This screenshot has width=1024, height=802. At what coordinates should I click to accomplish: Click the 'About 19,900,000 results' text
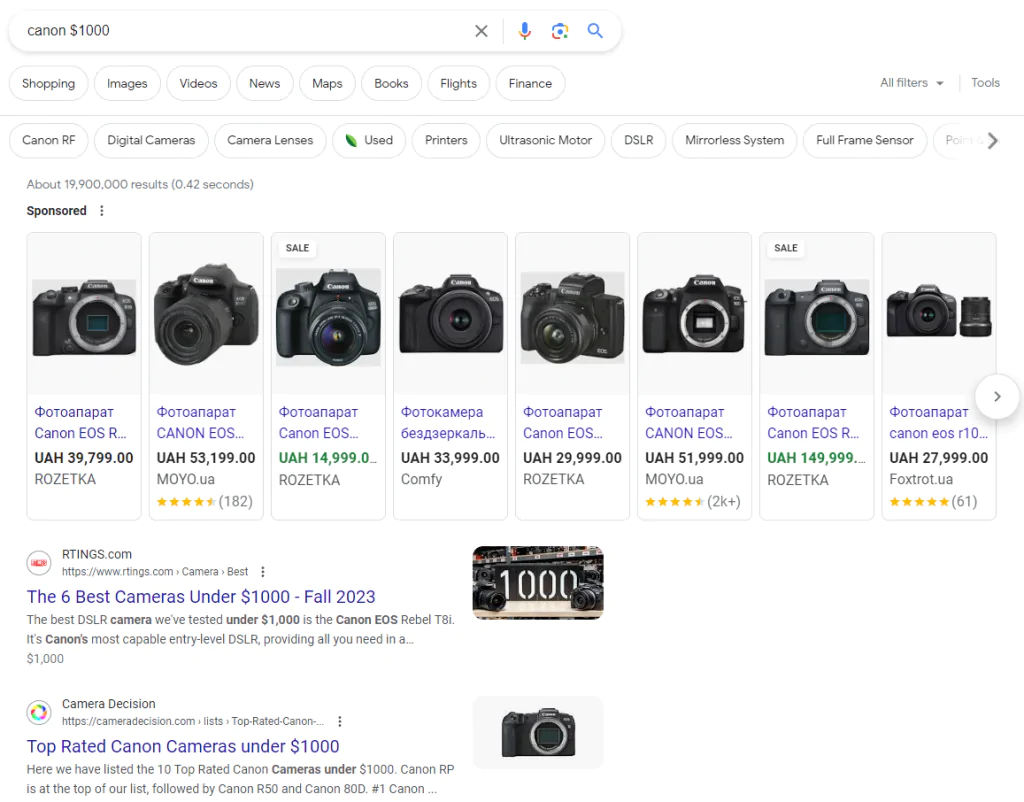coord(140,185)
